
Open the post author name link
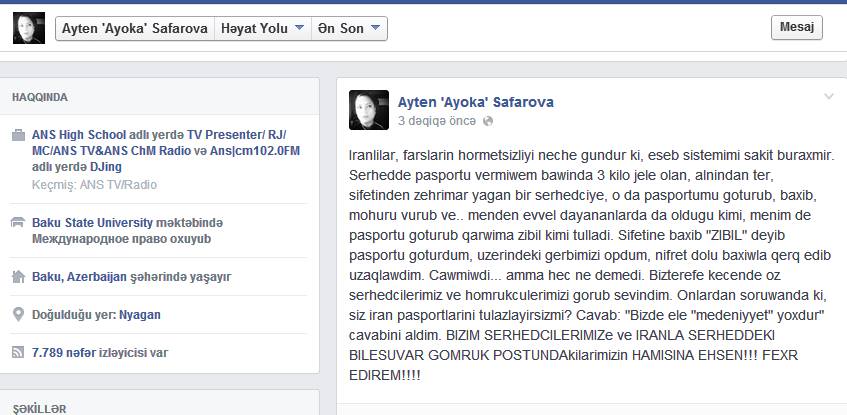click(475, 102)
